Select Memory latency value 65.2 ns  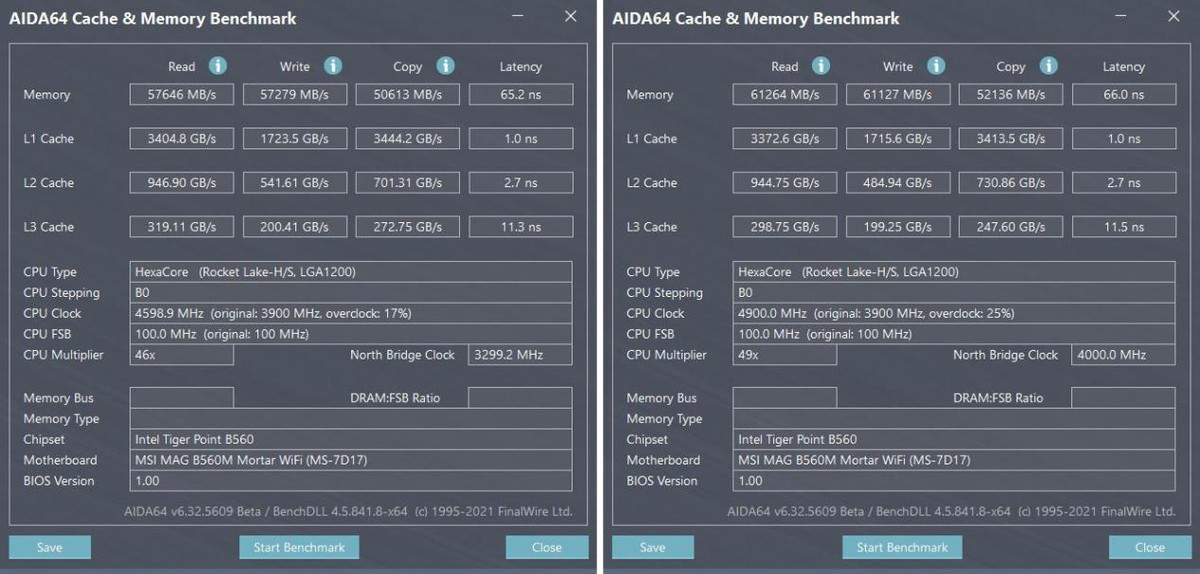point(521,94)
